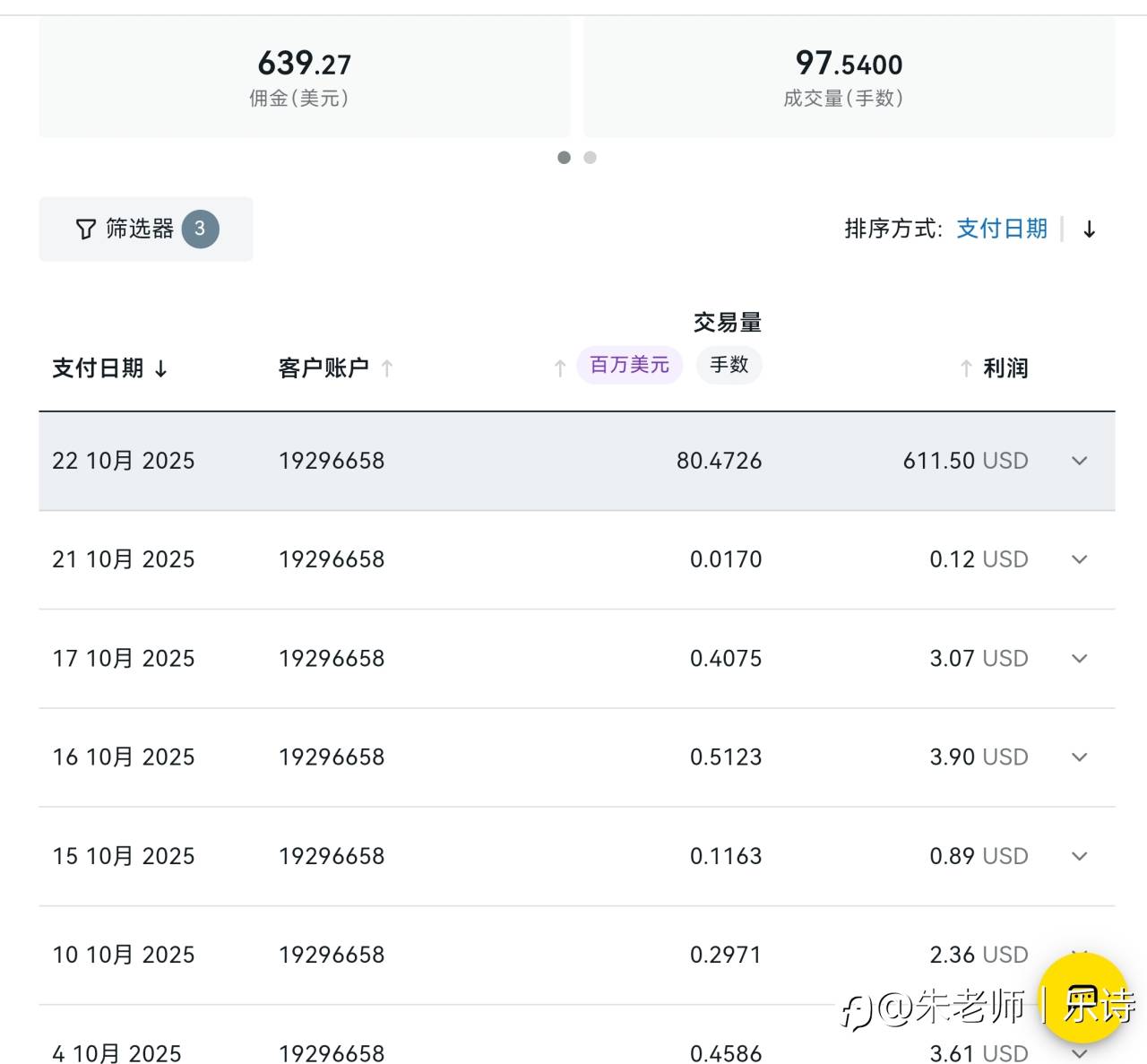Click the sort direction arrow icon
Viewport: 1147px width, 1064px height.
pos(1089,229)
